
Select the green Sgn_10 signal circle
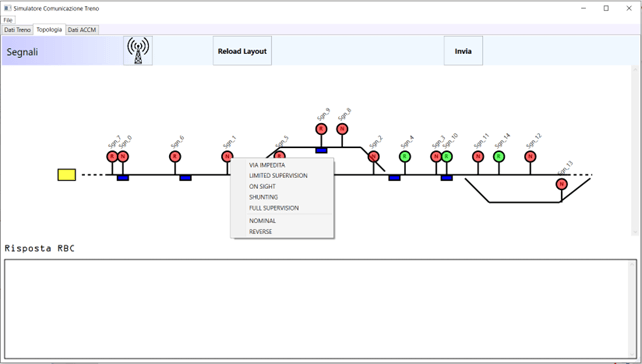tap(447, 156)
